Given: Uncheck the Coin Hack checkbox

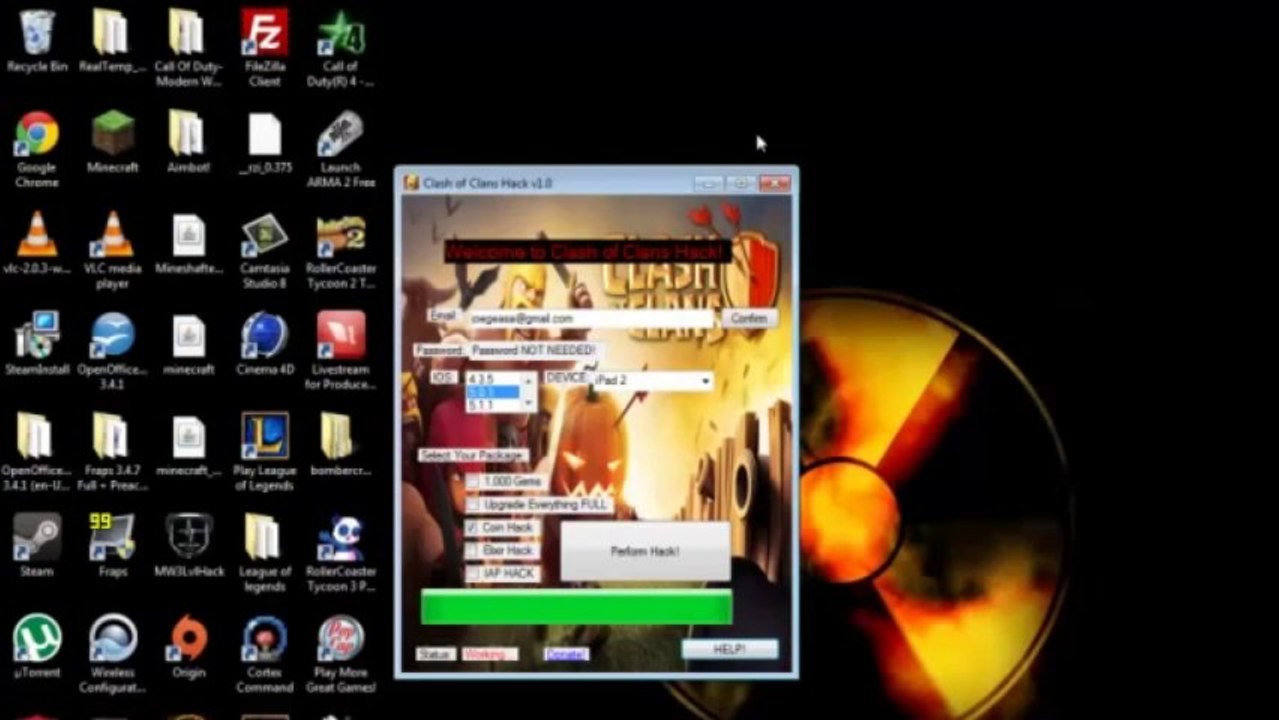Looking at the screenshot, I should point(474,528).
